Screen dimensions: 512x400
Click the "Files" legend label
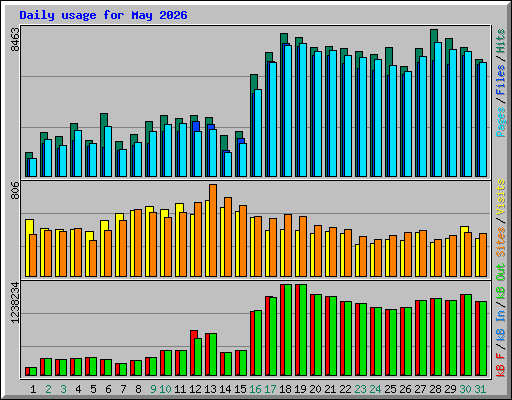pyautogui.click(x=501, y=80)
